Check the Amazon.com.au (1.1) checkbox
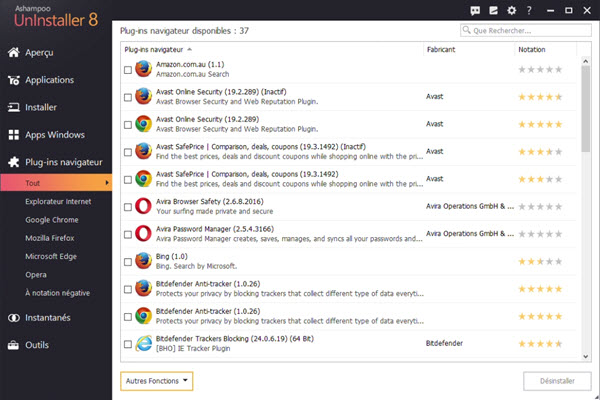The width and height of the screenshot is (600, 400). pyautogui.click(x=128, y=70)
